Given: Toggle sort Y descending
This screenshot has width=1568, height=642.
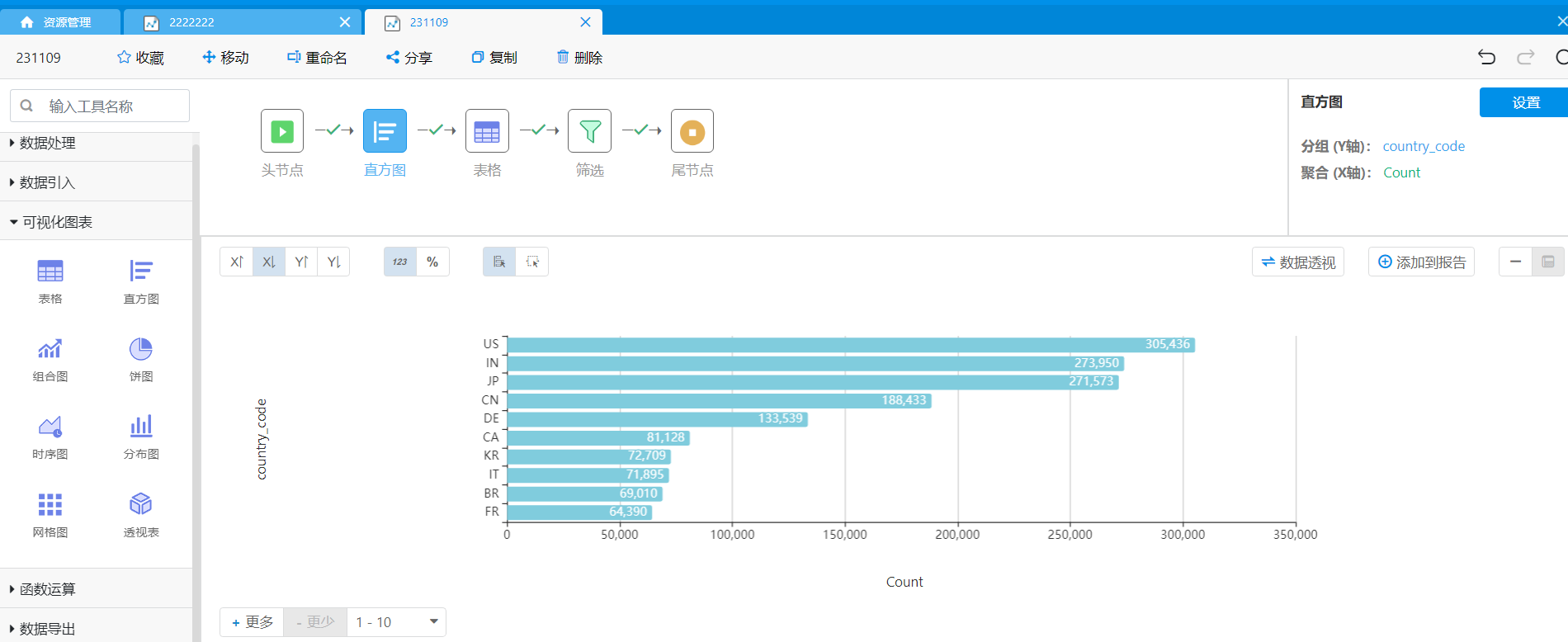Looking at the screenshot, I should (x=333, y=262).
